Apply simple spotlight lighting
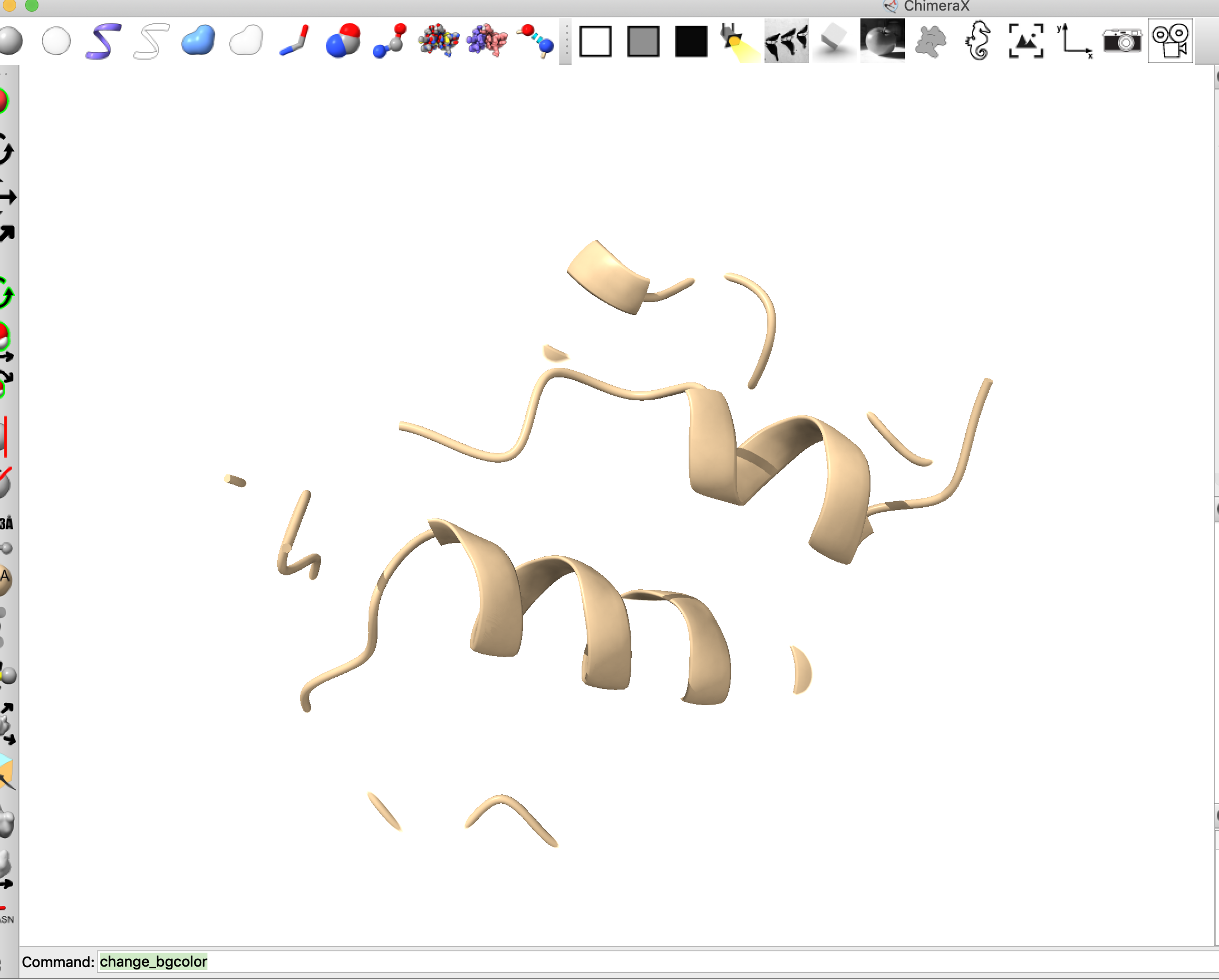 pos(738,41)
